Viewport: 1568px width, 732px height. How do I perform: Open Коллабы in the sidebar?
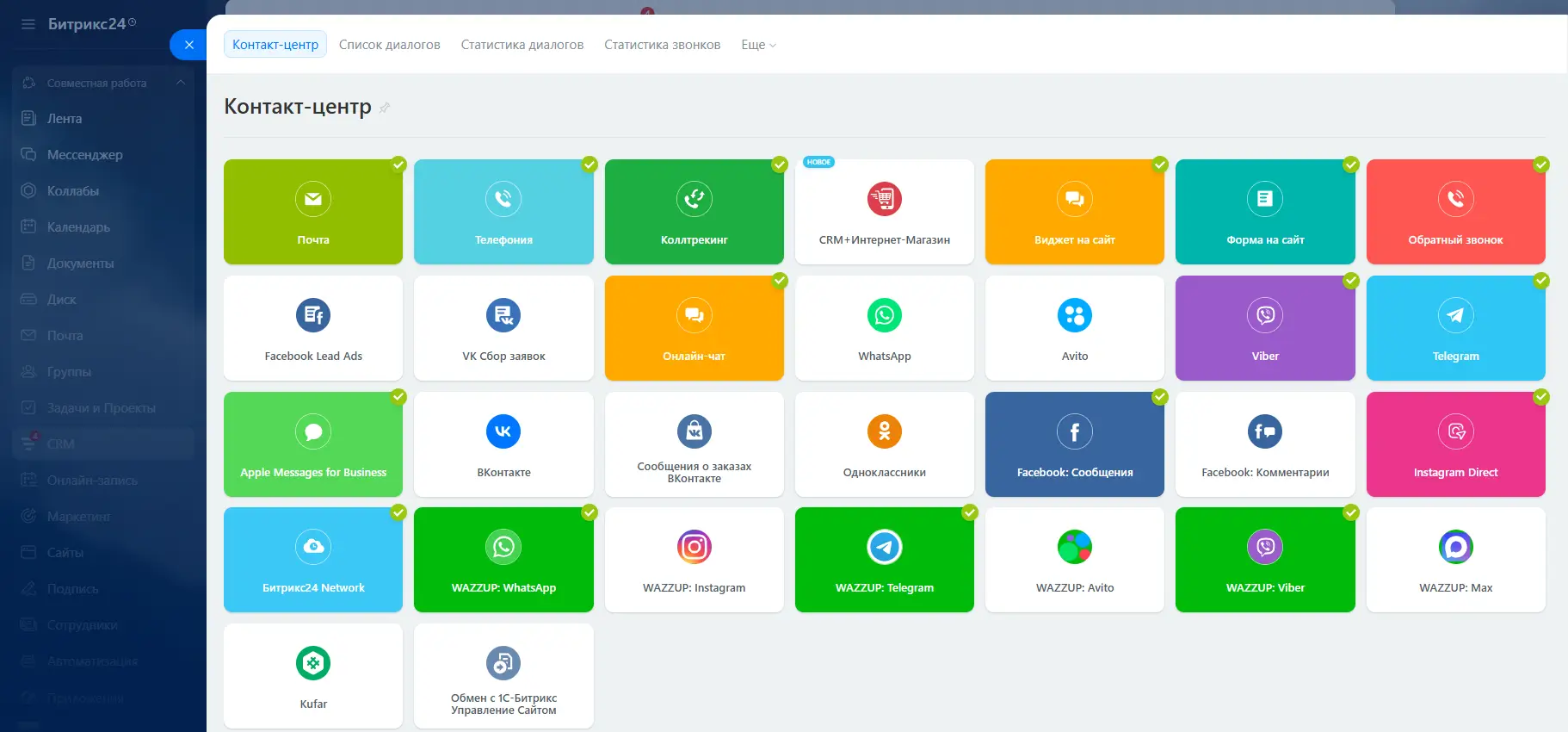point(103,191)
